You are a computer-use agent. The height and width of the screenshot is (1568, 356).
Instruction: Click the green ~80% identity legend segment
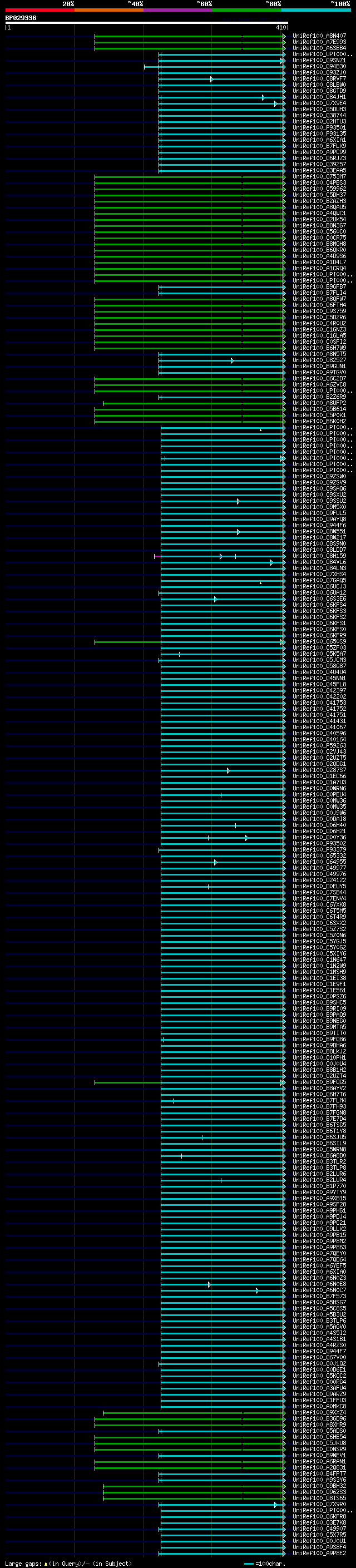[246, 11]
